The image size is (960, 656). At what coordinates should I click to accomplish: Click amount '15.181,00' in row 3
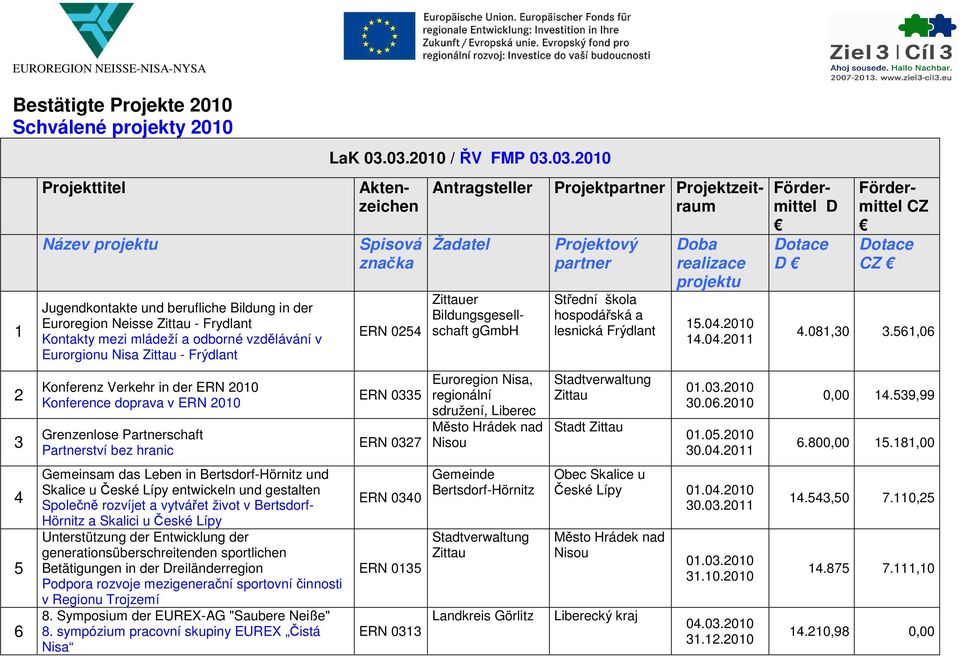coord(904,442)
